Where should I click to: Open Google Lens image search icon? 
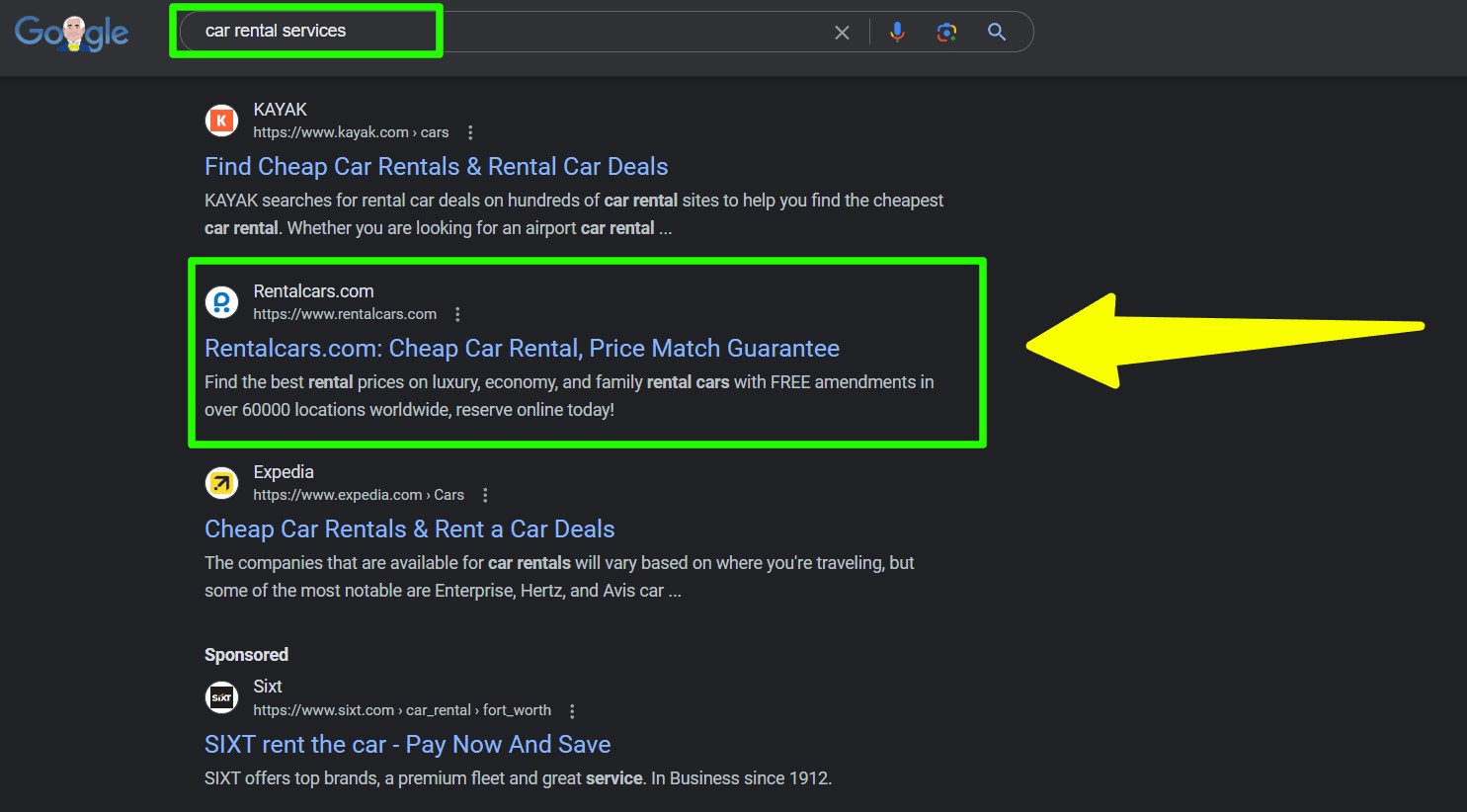pos(946,32)
